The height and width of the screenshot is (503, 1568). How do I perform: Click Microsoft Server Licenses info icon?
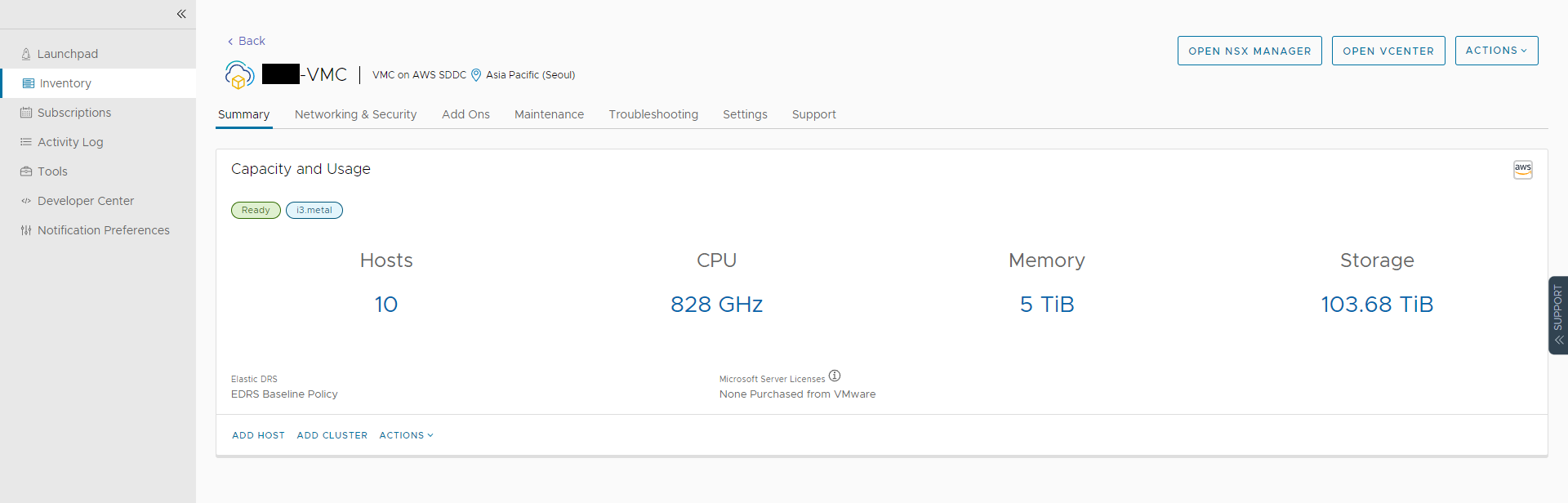click(835, 376)
